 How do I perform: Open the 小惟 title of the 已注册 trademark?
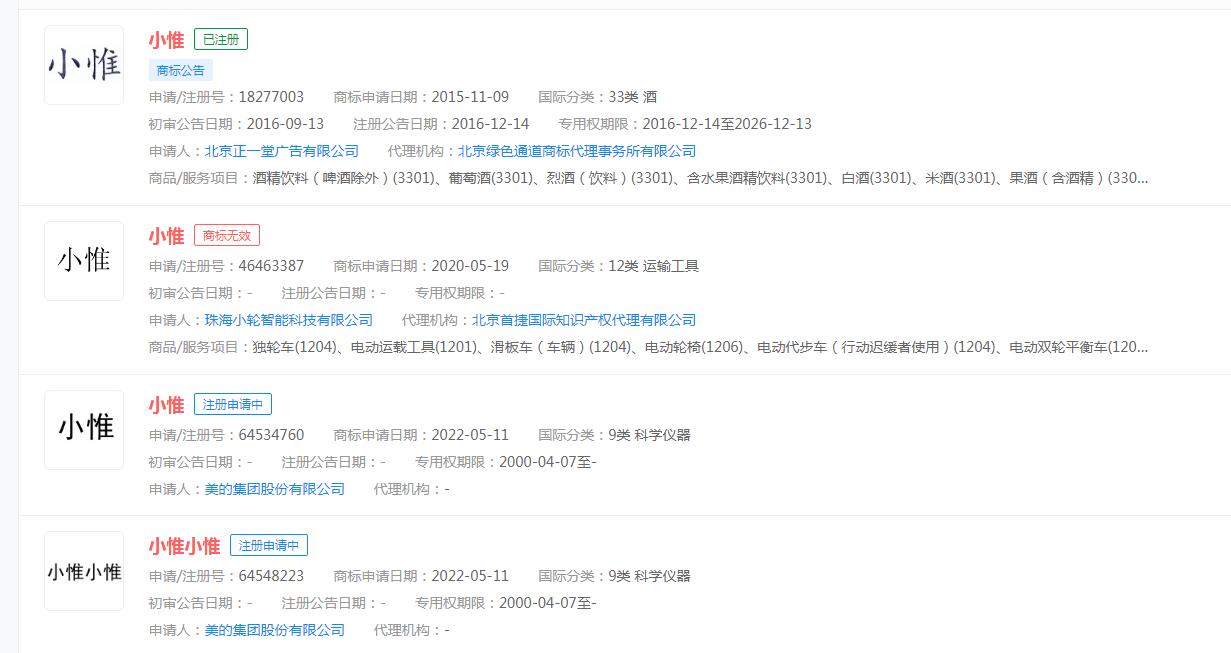(166, 40)
